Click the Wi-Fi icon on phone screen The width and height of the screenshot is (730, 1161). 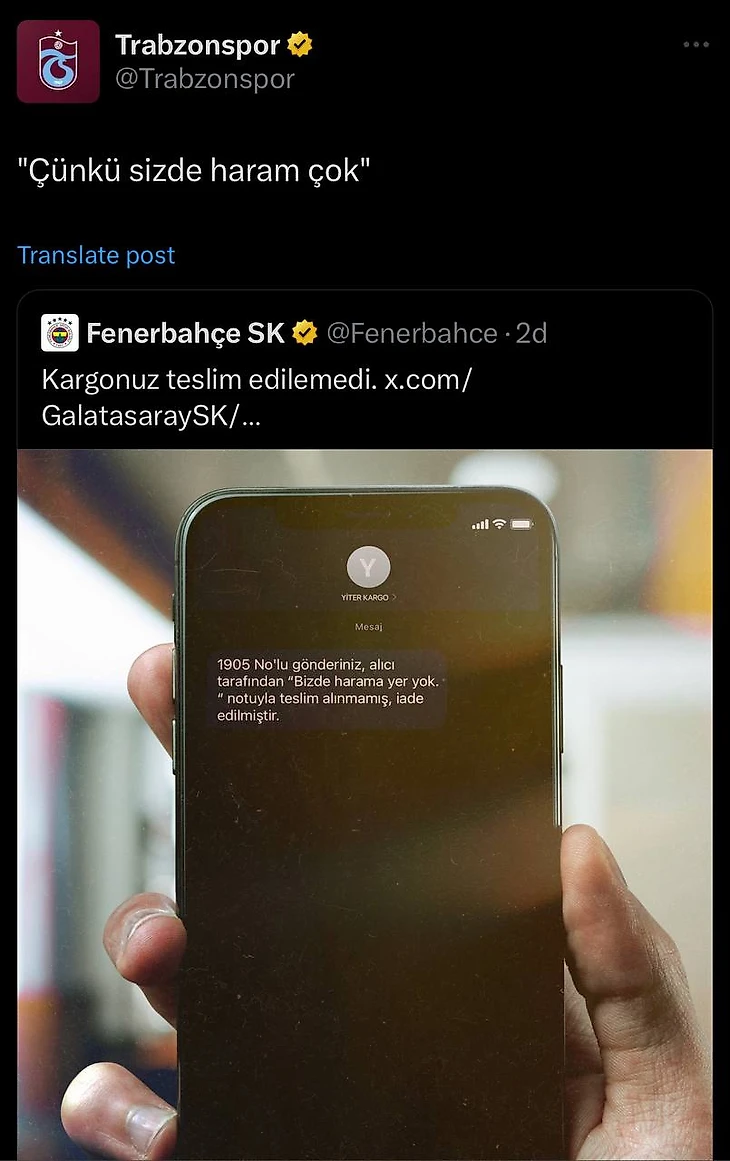(500, 524)
